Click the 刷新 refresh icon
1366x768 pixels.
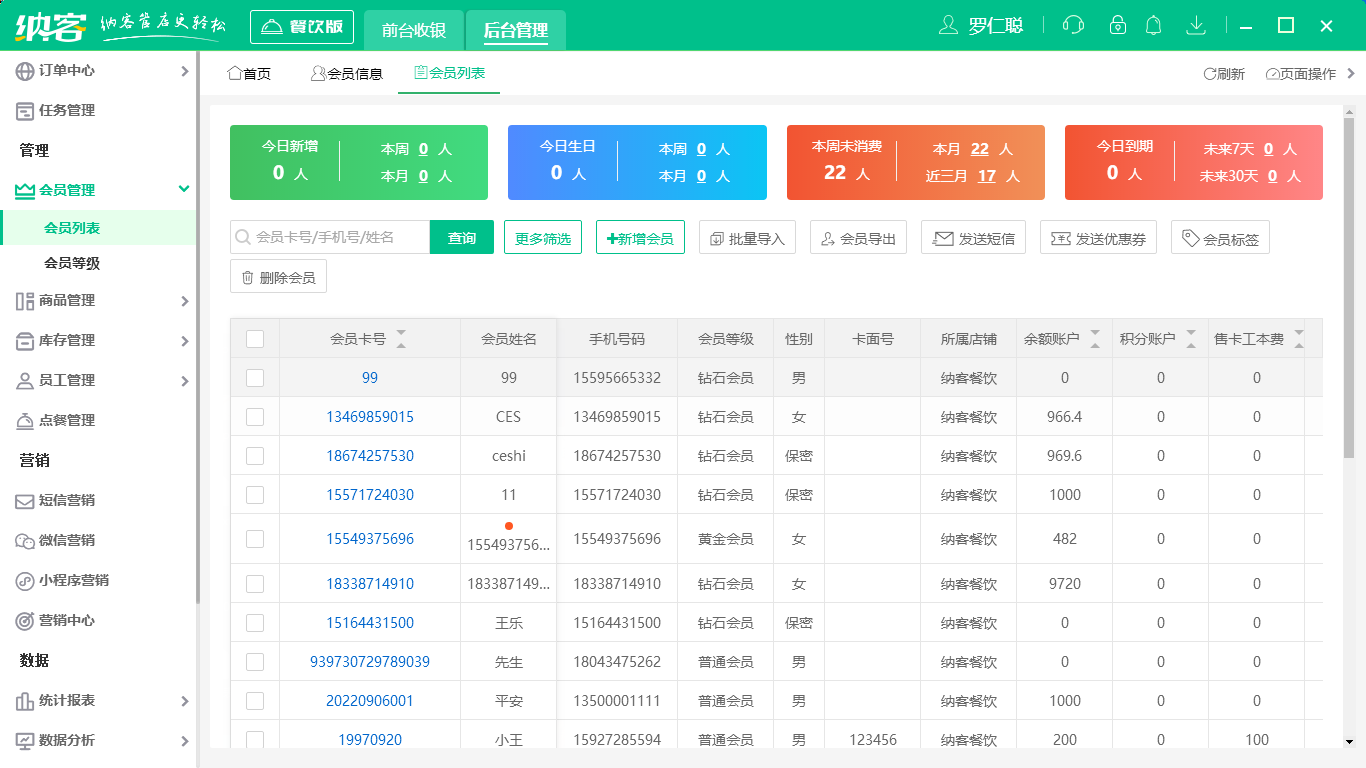click(x=1224, y=74)
